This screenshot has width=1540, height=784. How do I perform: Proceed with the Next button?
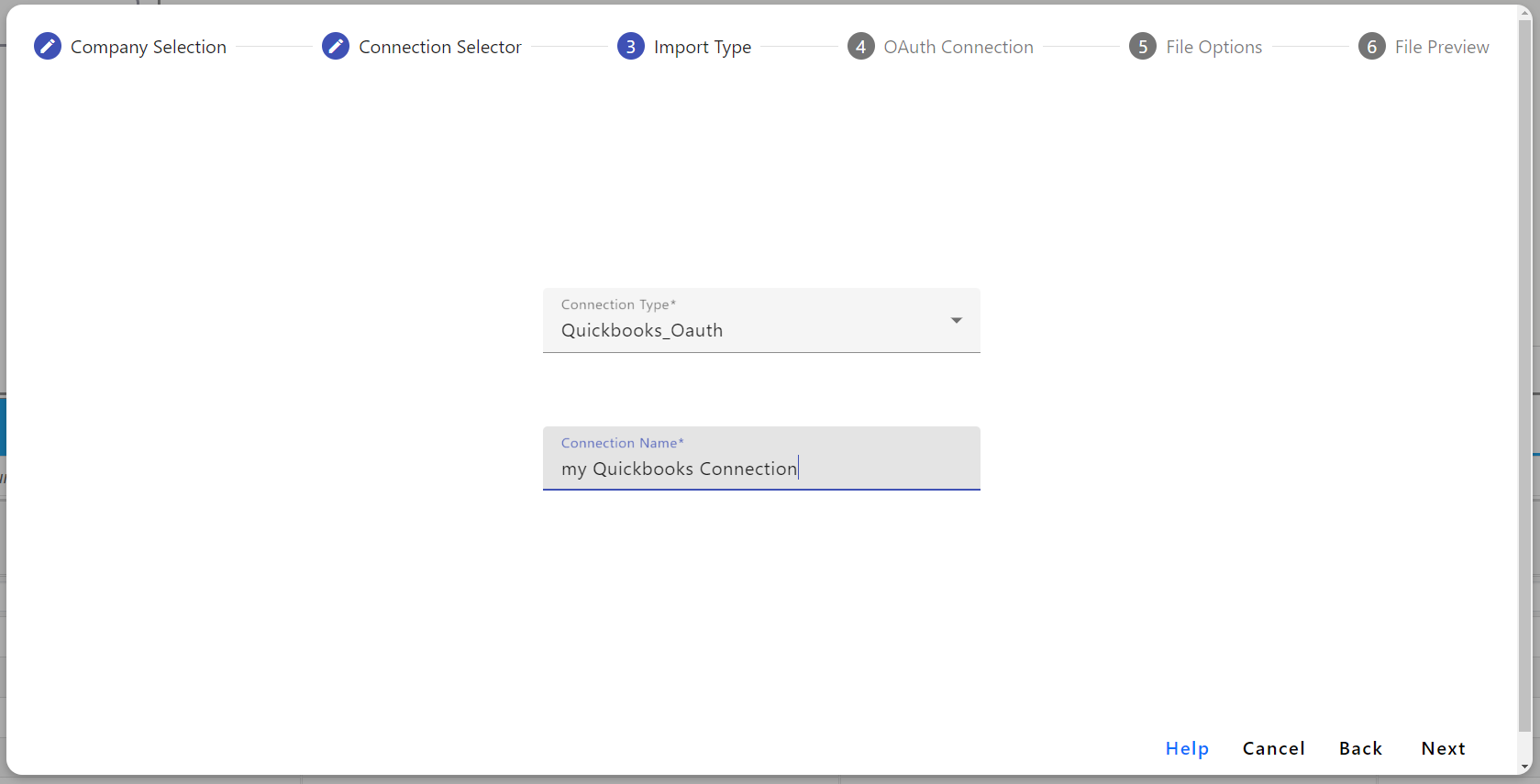point(1443,748)
